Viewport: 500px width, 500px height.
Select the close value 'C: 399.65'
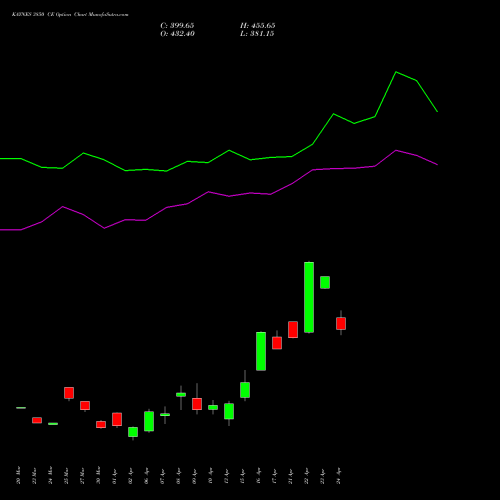[177, 26]
